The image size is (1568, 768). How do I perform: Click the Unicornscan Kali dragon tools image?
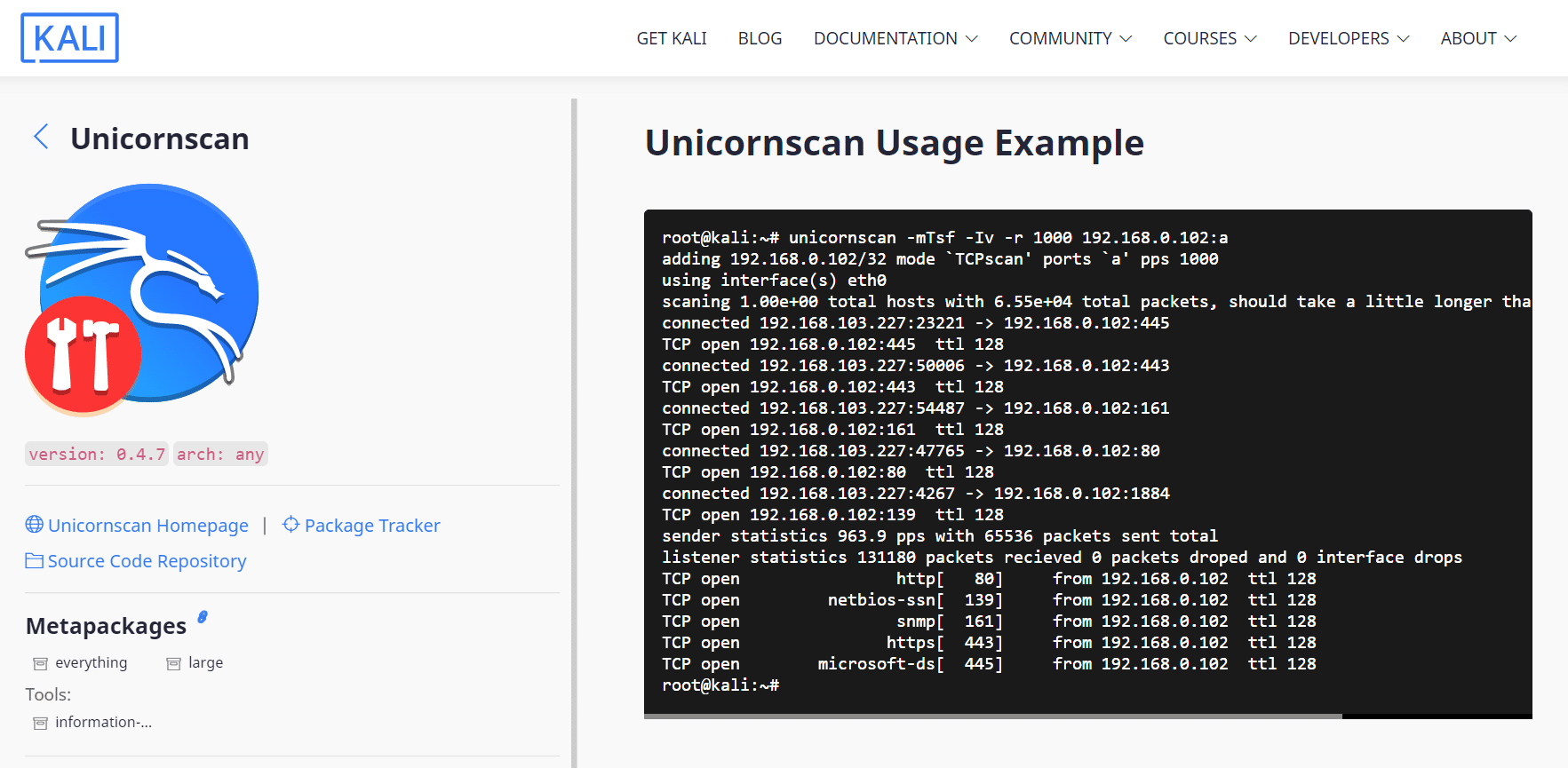pyautogui.click(x=142, y=299)
